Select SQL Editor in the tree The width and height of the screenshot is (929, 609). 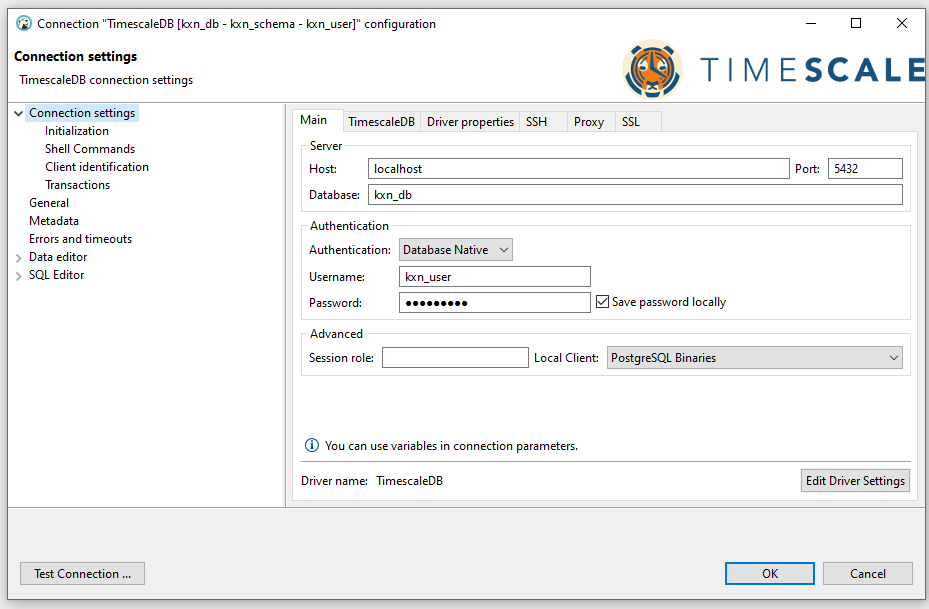pos(57,275)
